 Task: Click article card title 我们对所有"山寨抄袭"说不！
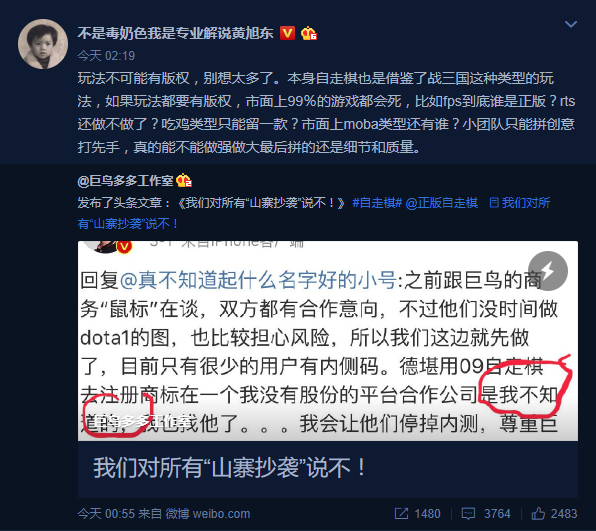[230, 468]
